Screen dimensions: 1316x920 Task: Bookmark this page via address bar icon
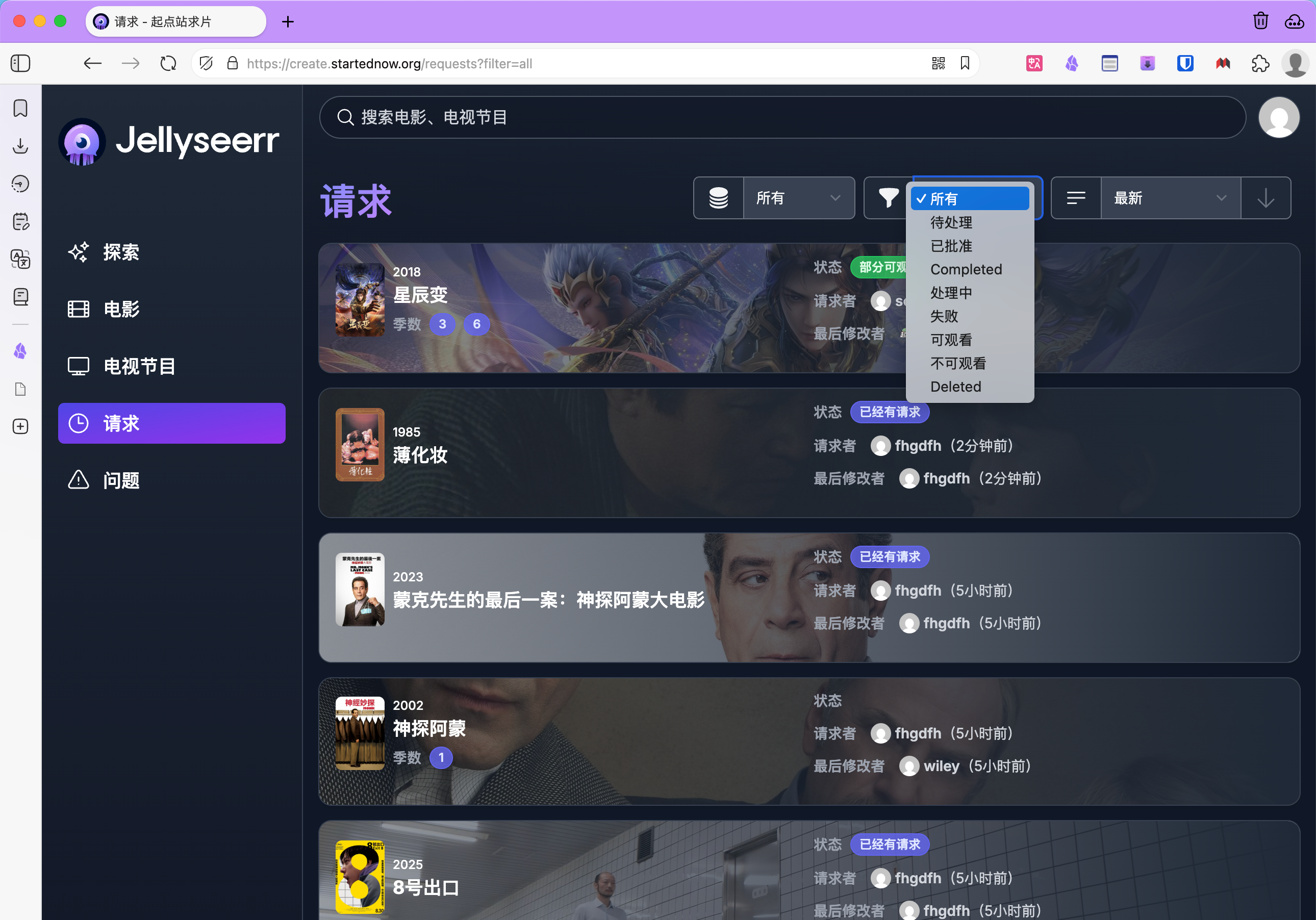coord(965,63)
